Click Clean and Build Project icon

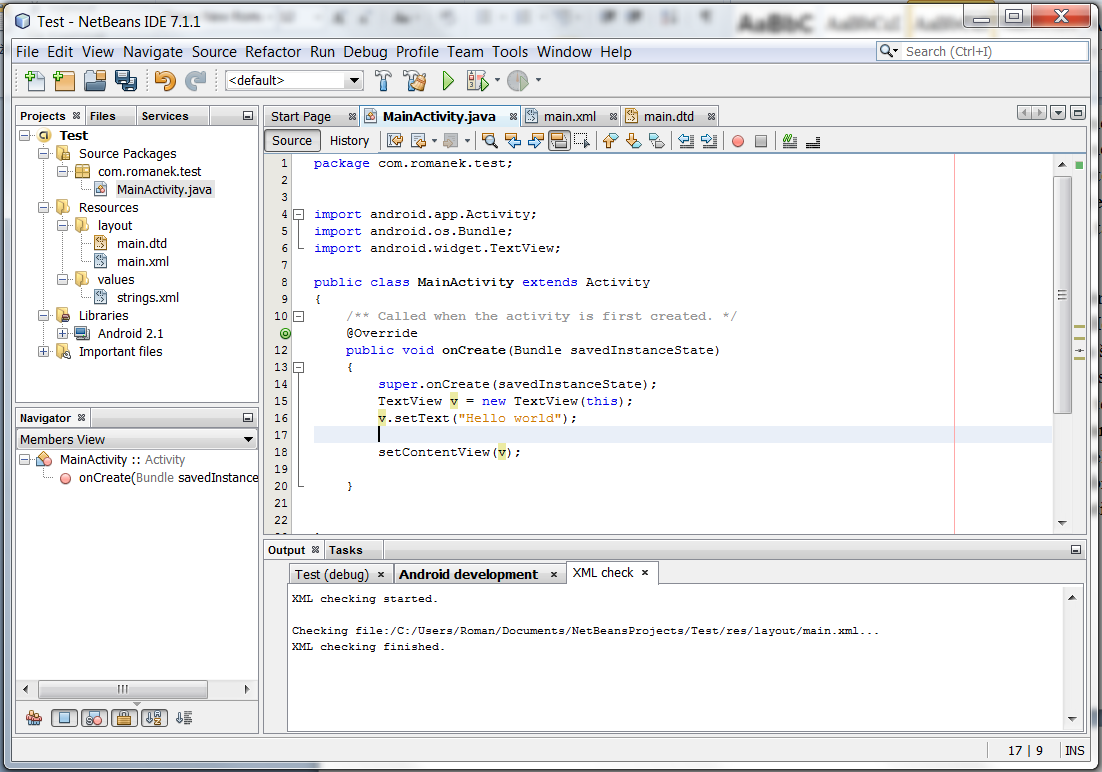[415, 81]
